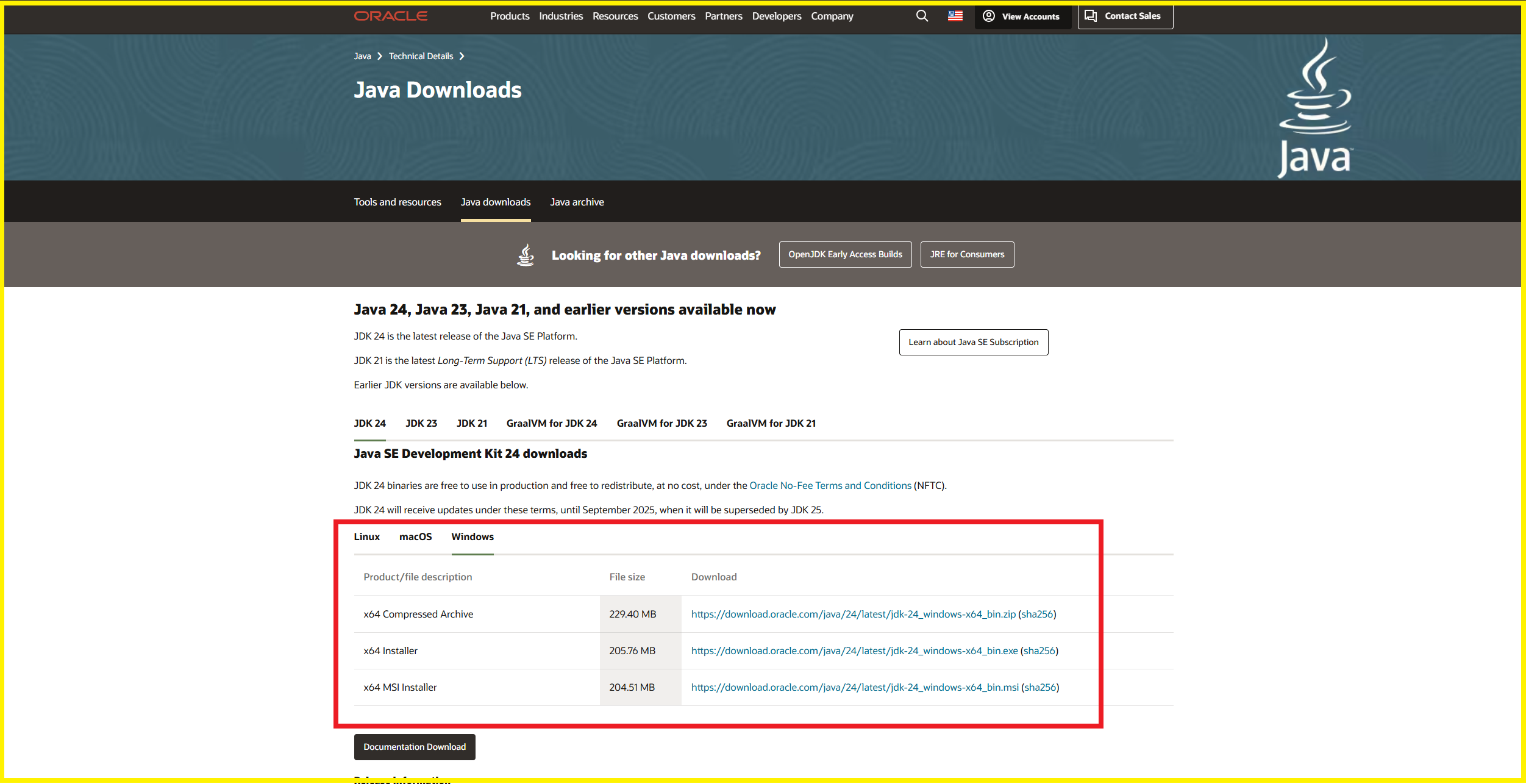Click 'x64 Compressed Archive' row text
Viewport: 1526px width, 784px height.
coord(418,615)
